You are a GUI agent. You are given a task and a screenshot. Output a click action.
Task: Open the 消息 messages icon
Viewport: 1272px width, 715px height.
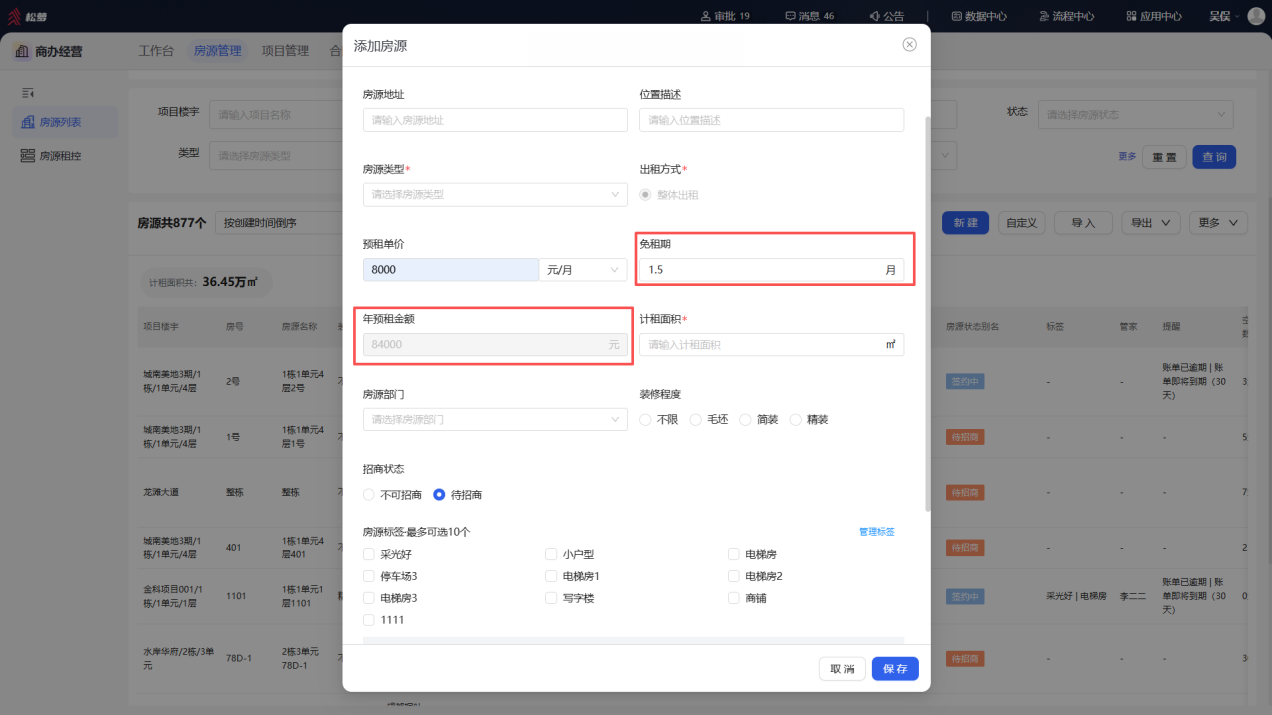click(790, 16)
